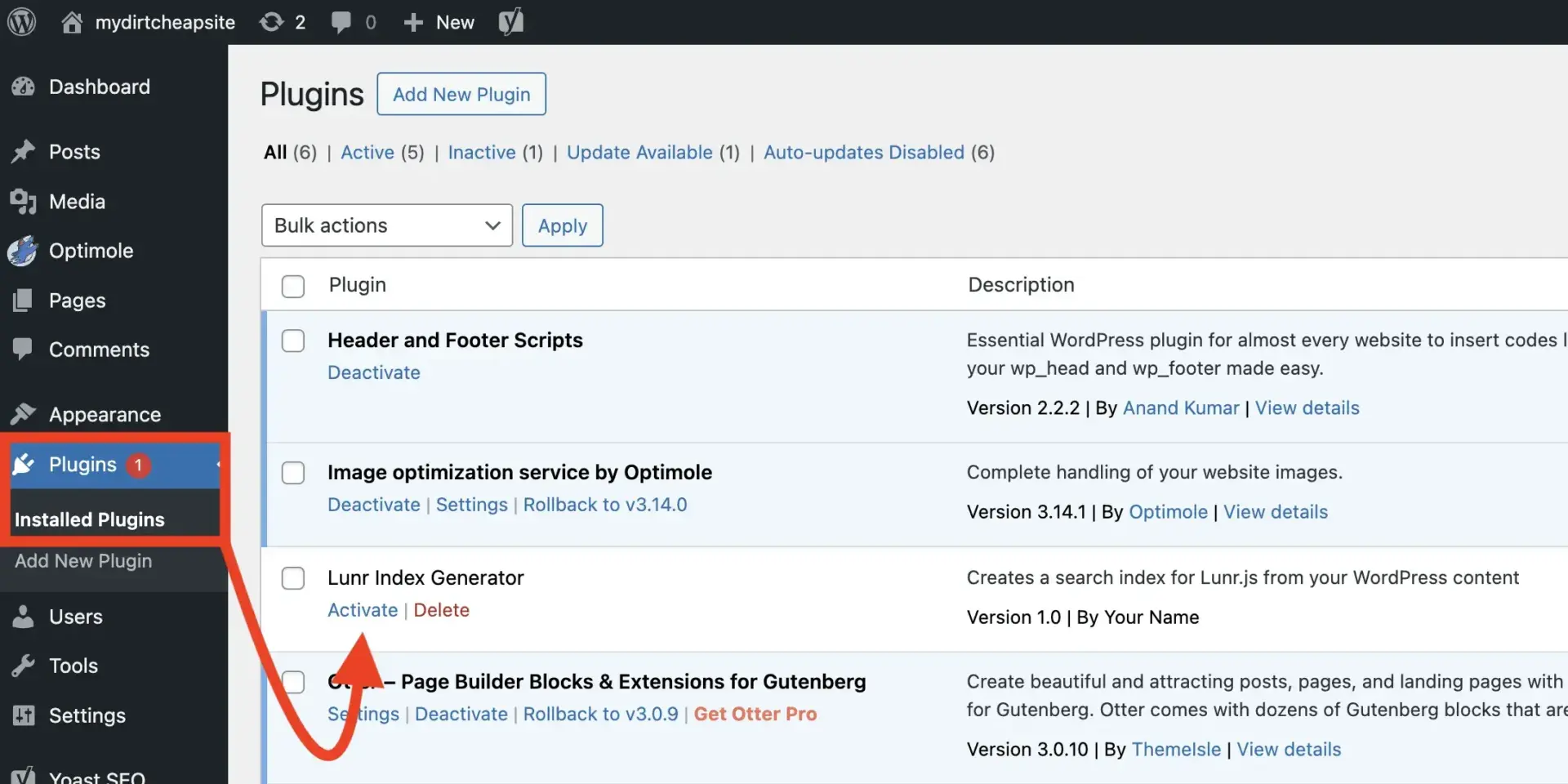
Task: Check the select-all plugins checkbox
Action: coord(292,286)
